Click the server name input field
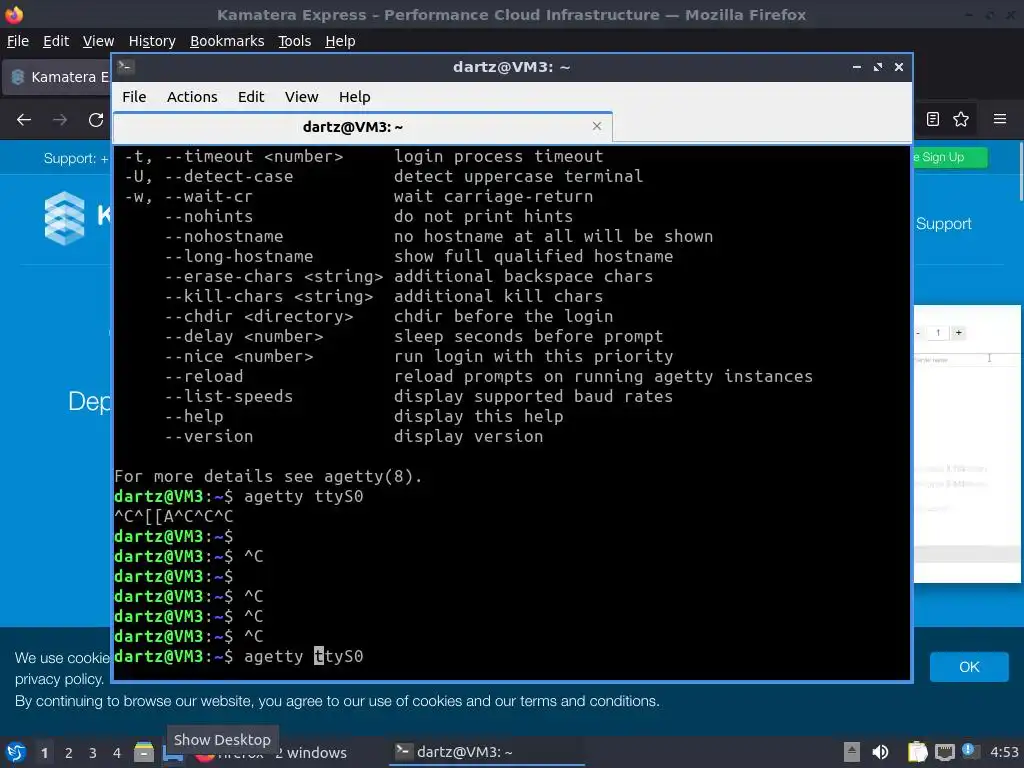Viewport: 1024px width, 768px height. 967,360
